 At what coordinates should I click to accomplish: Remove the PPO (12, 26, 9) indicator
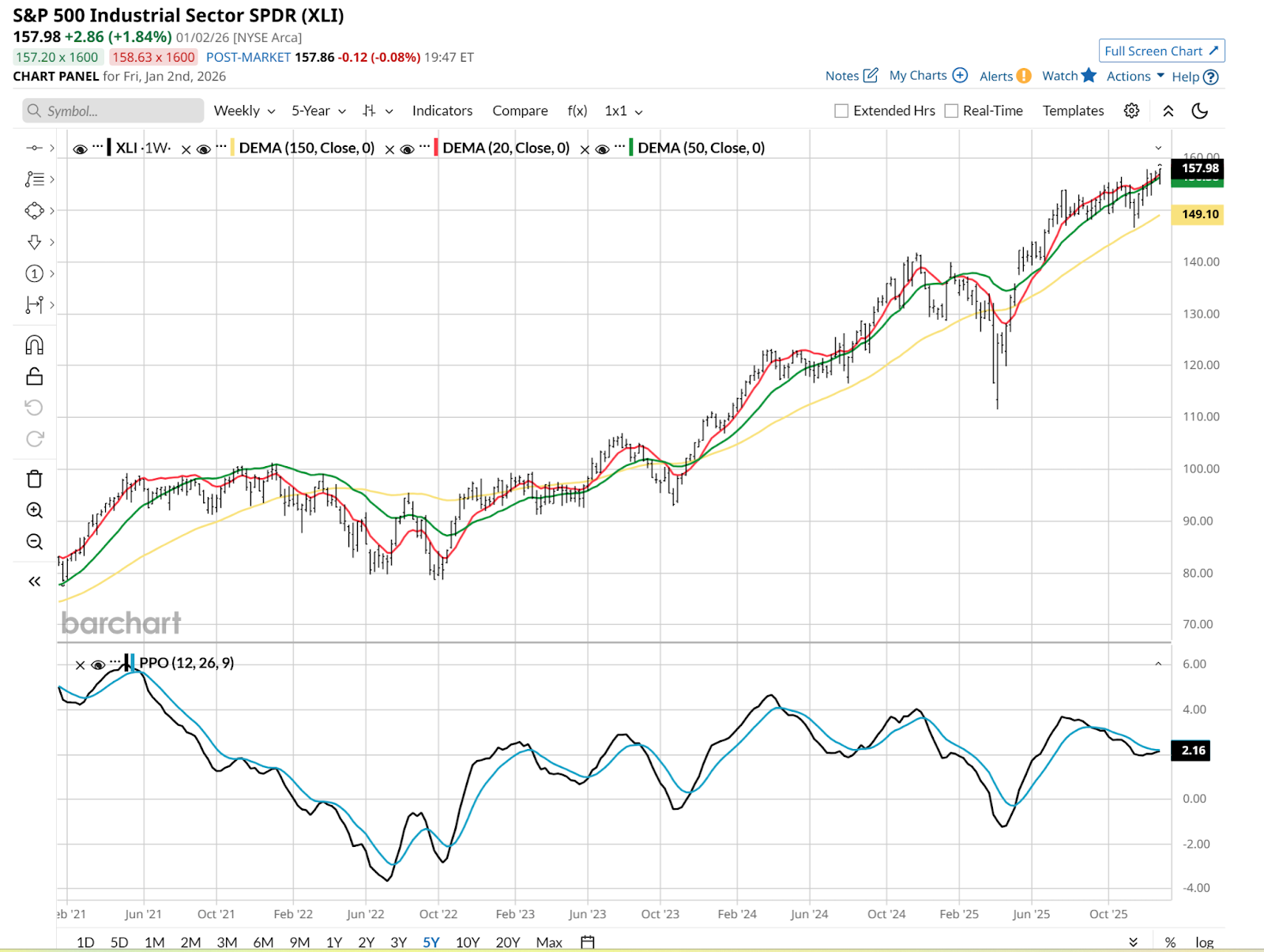tap(80, 665)
